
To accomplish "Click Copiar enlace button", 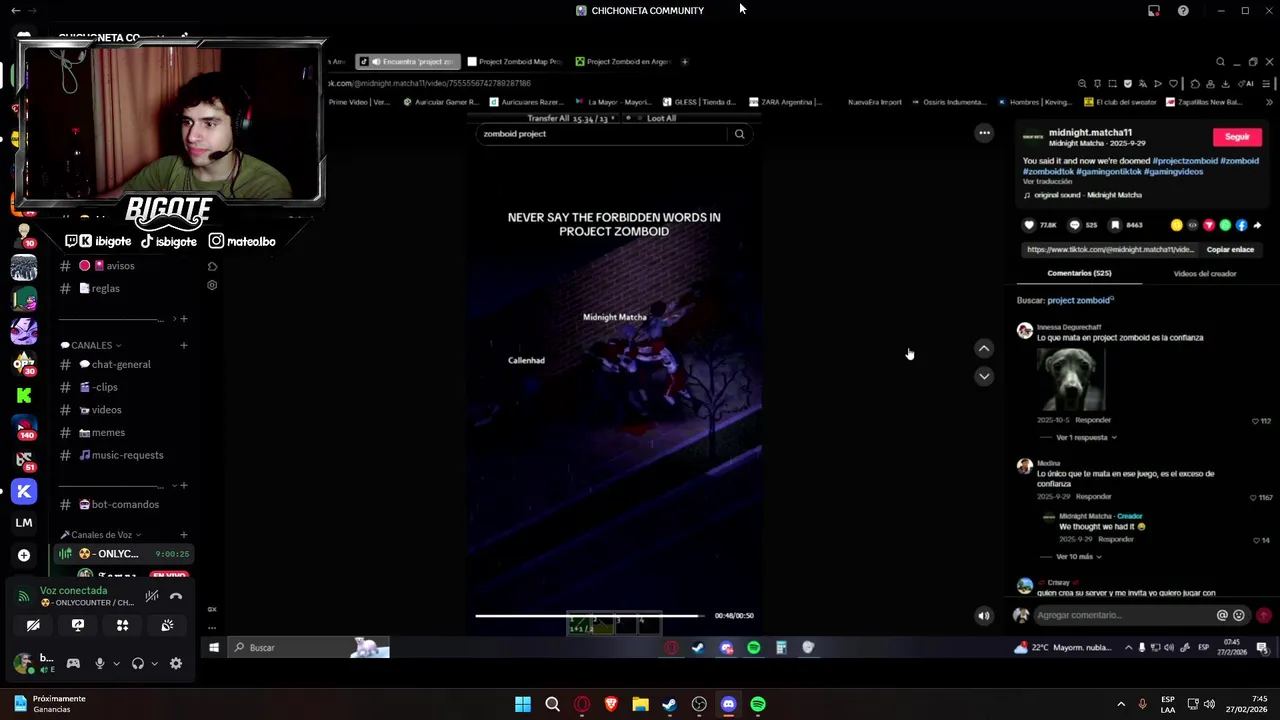I will pos(1230,249).
